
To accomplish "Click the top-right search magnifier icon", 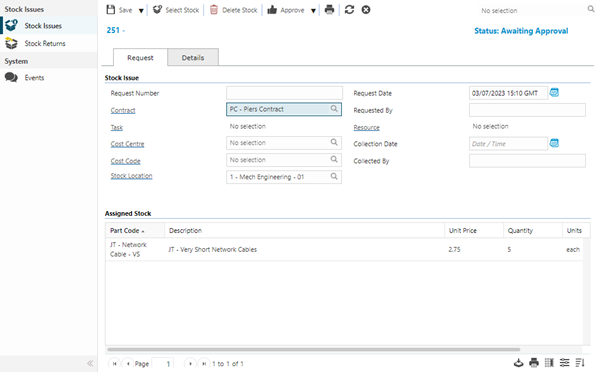I will (591, 9).
